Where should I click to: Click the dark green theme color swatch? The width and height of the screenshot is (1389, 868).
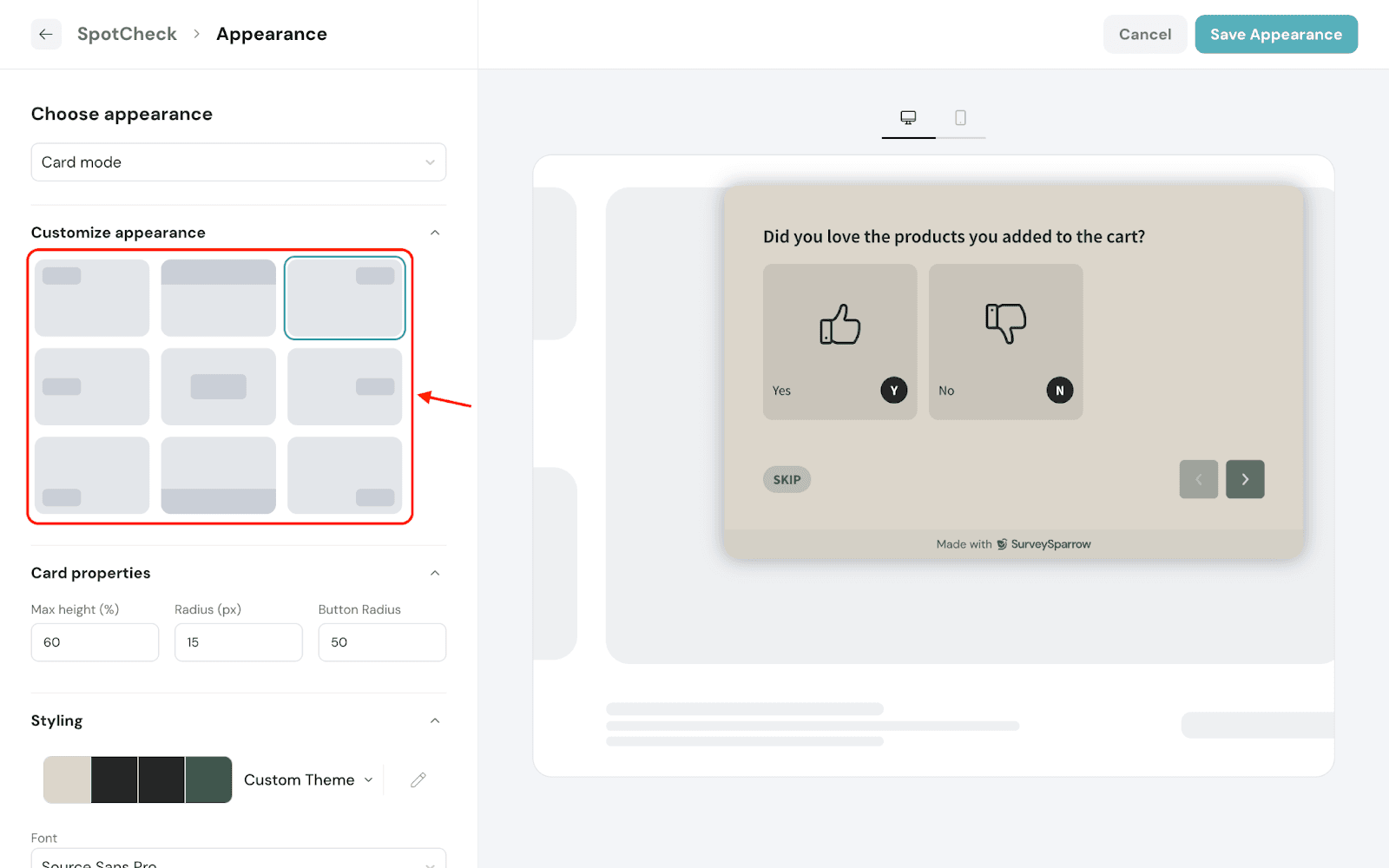(x=208, y=779)
